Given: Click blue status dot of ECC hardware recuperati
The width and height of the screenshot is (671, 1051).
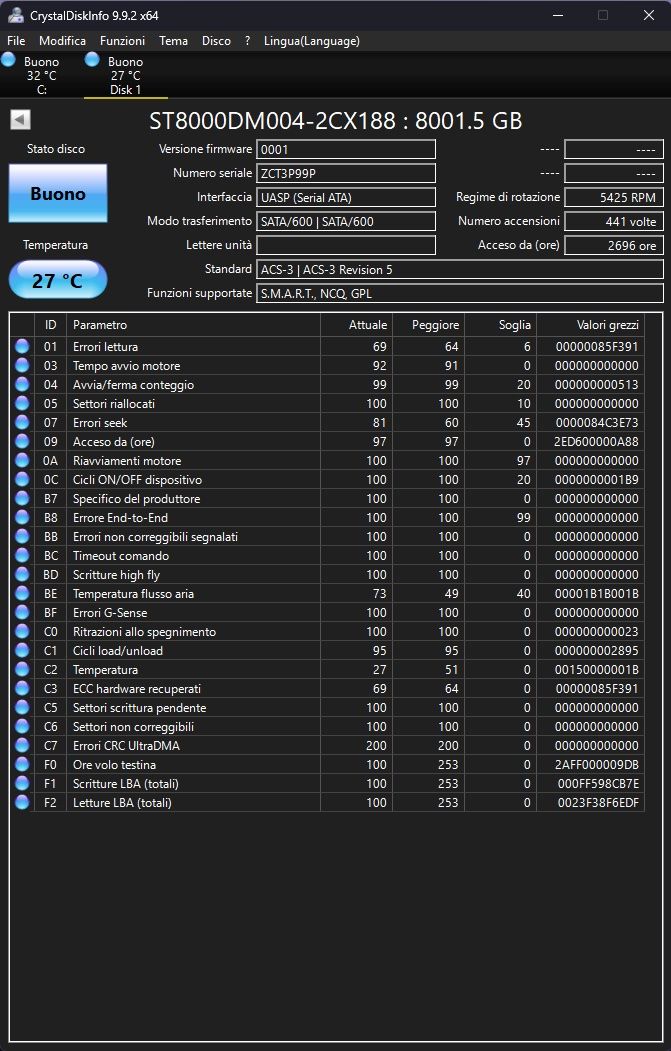Looking at the screenshot, I should point(22,688).
